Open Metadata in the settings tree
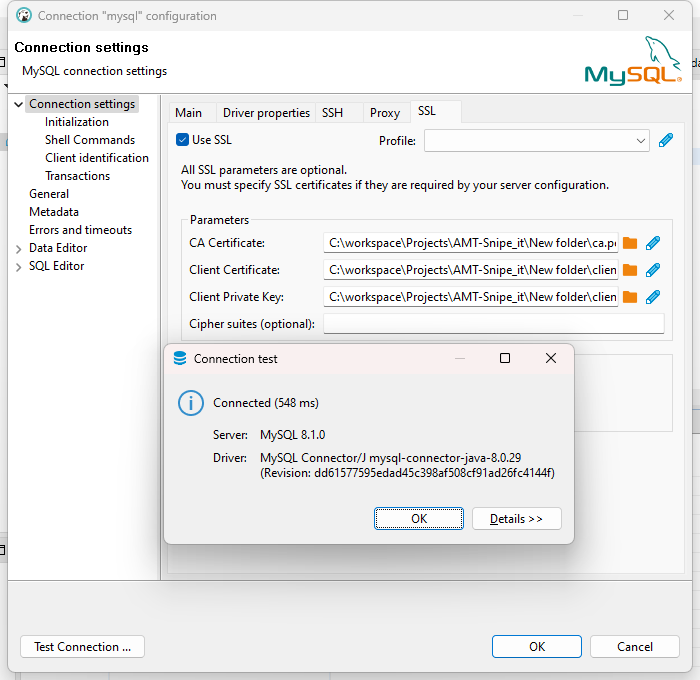700x680 pixels. 54,212
